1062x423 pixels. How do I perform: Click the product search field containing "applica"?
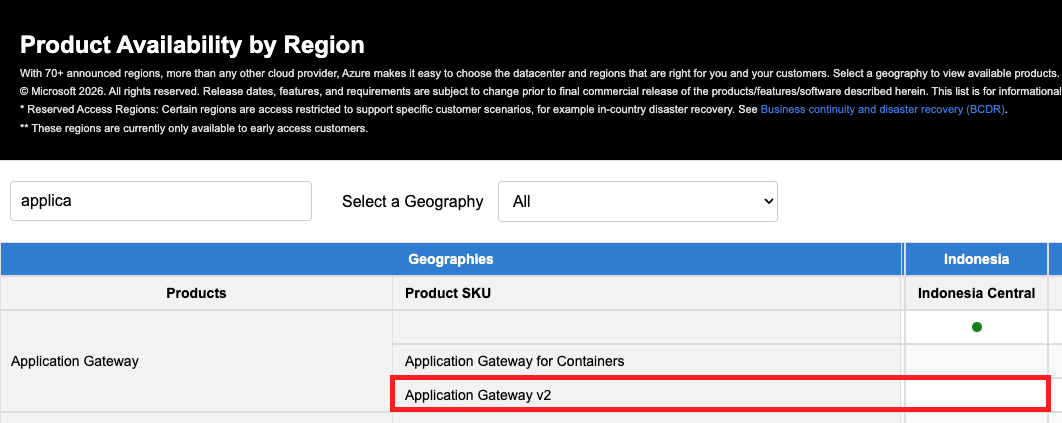pyautogui.click(x=161, y=201)
